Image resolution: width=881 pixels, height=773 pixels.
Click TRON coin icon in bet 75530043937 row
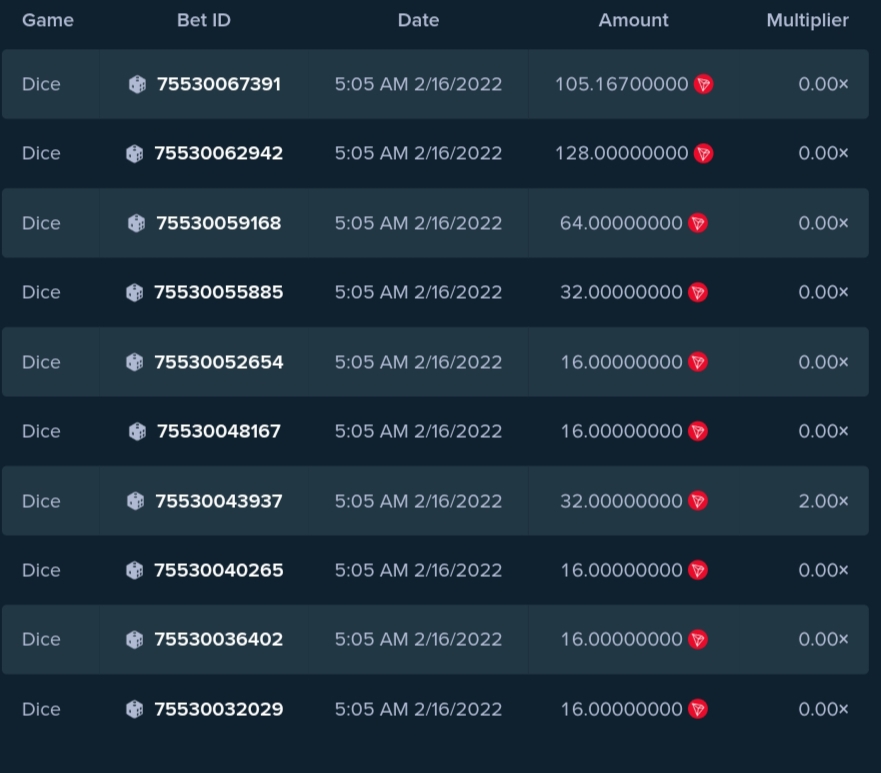click(698, 501)
